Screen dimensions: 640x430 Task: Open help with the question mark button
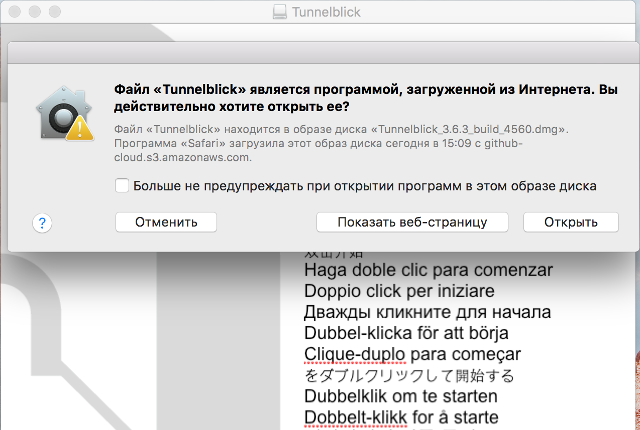click(x=42, y=223)
